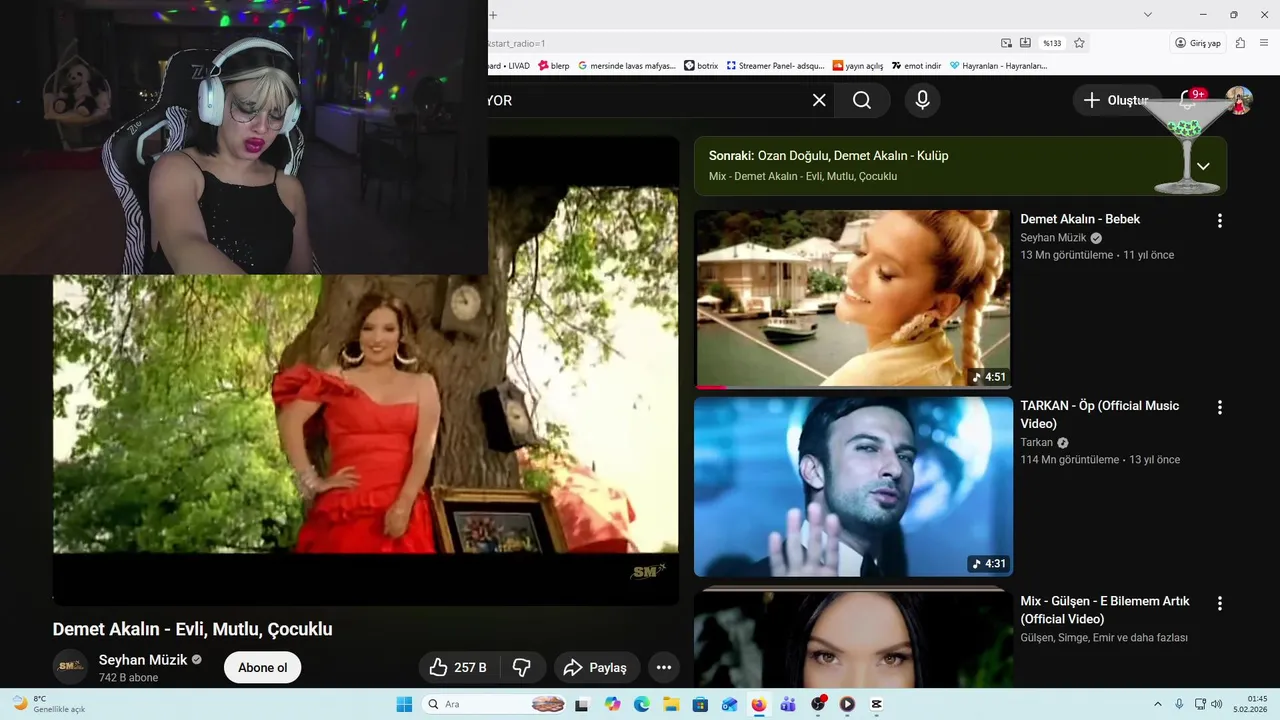1280x720 pixels.
Task: Open the mersinde lavas mafyas... bookmark
Action: click(627, 66)
